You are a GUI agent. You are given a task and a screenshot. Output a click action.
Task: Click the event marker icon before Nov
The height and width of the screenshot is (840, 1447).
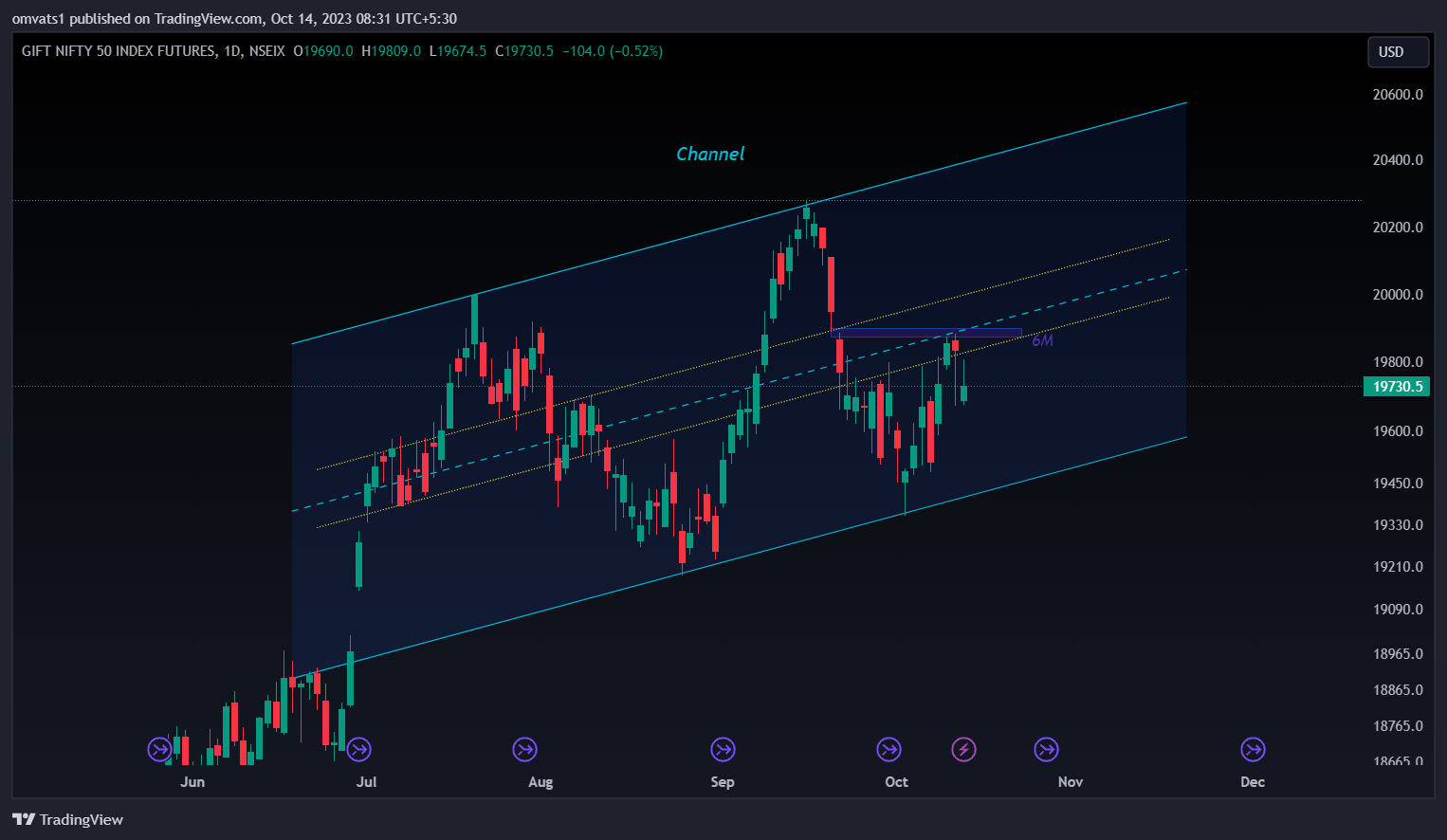point(1046,750)
